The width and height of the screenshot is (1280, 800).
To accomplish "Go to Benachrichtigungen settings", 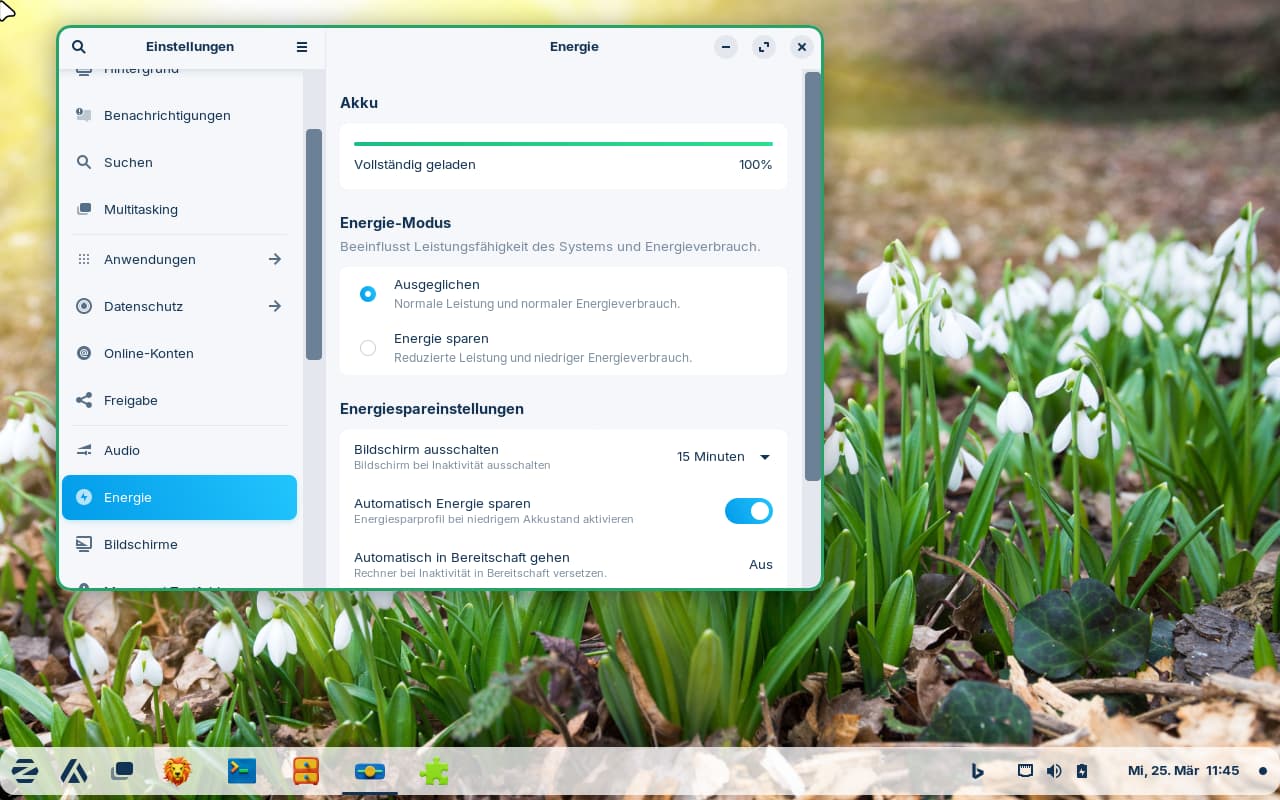I will [167, 116].
